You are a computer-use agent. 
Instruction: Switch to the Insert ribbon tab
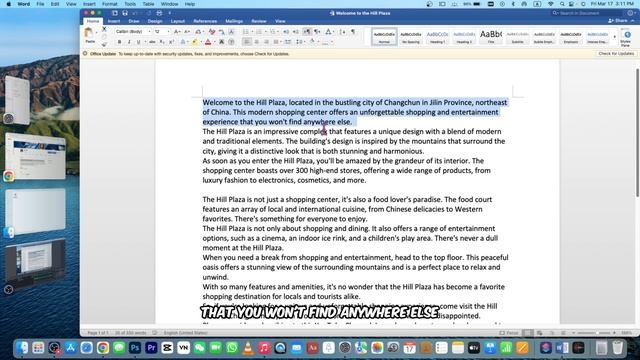pyautogui.click(x=114, y=21)
